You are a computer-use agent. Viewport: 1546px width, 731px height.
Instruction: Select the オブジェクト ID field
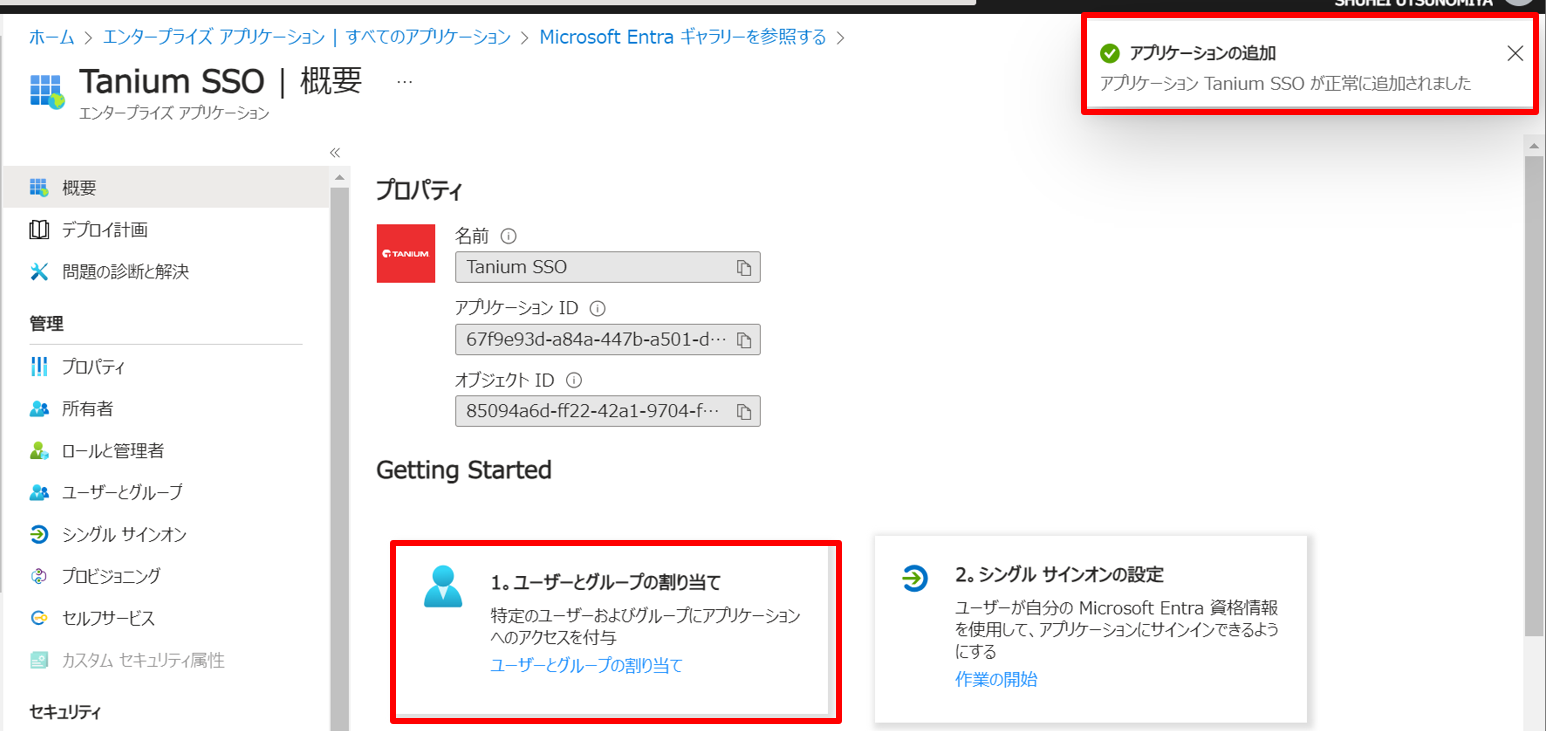(x=608, y=411)
